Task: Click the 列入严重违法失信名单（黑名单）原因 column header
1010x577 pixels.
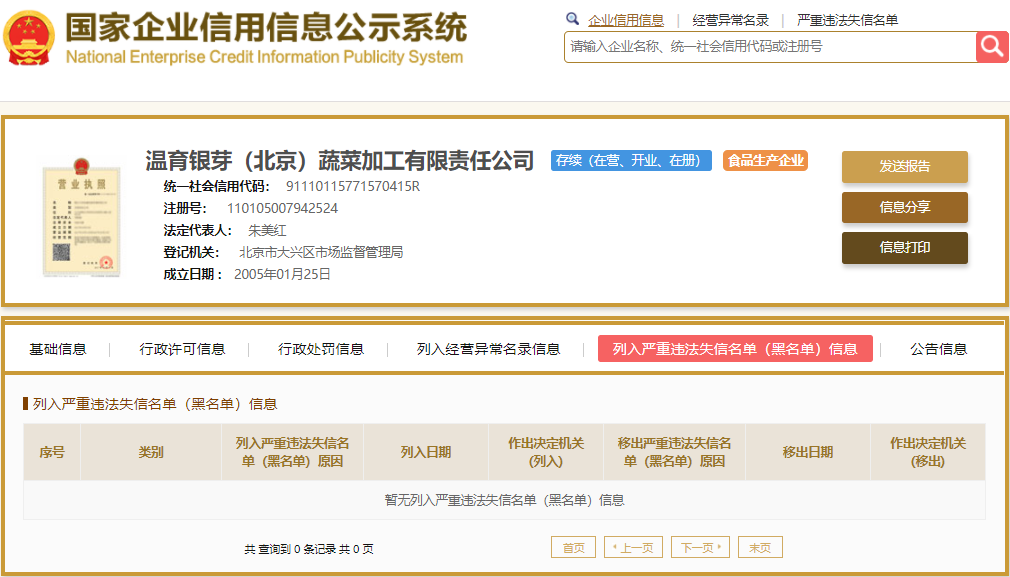Action: (292, 452)
